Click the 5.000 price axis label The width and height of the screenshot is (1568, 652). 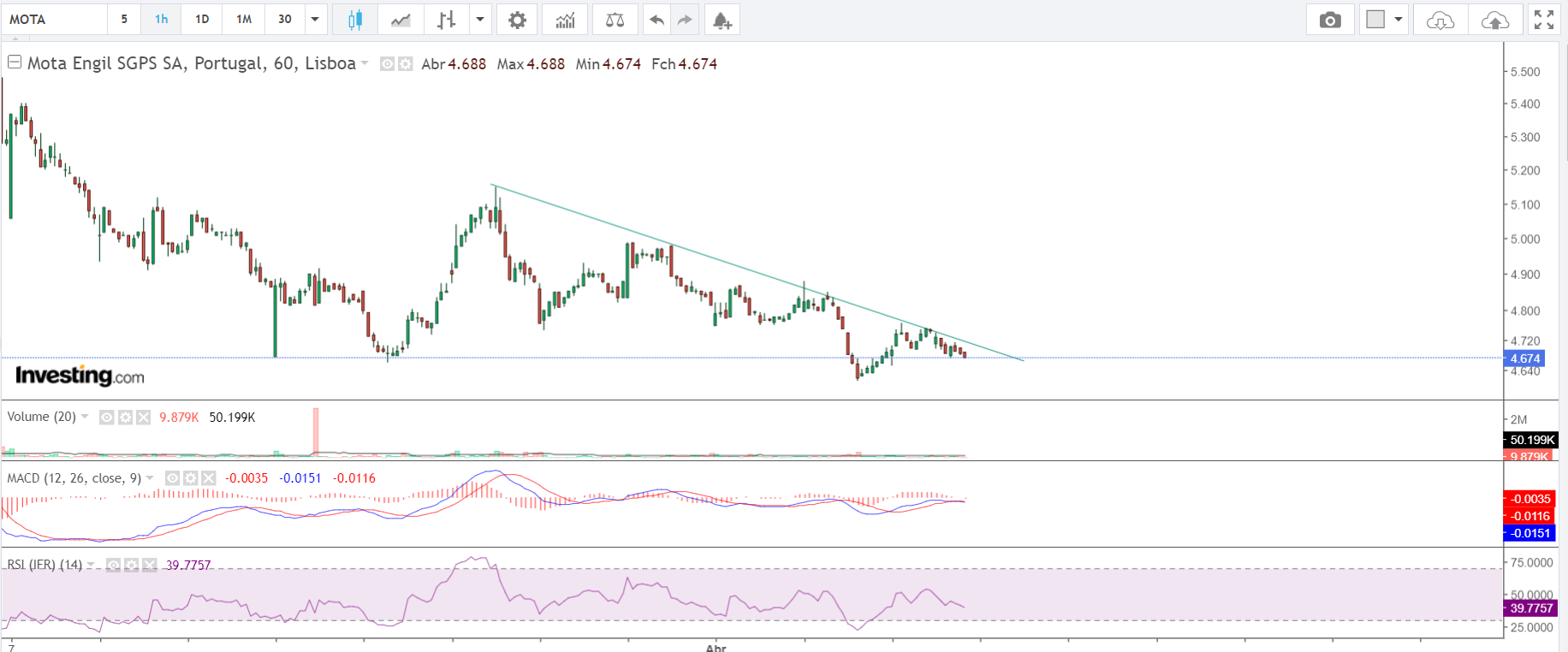1525,240
